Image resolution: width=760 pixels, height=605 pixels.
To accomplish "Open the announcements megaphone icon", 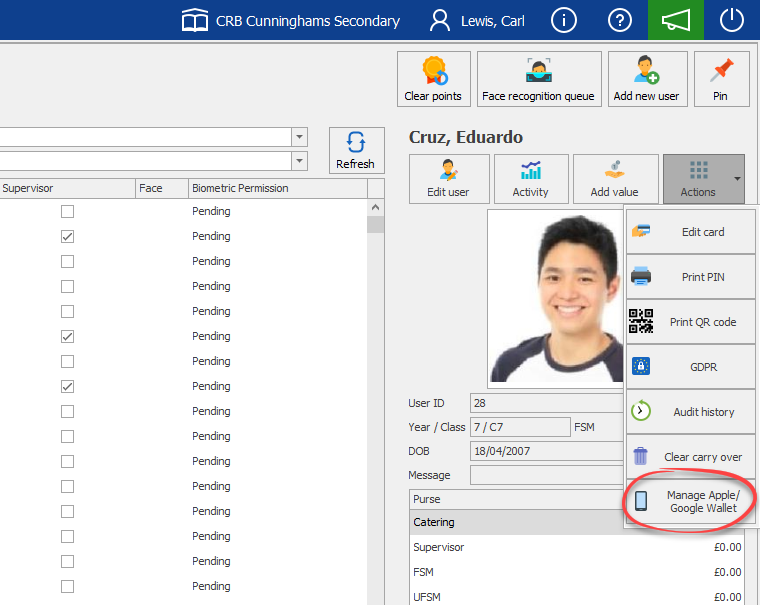I will [x=676, y=20].
